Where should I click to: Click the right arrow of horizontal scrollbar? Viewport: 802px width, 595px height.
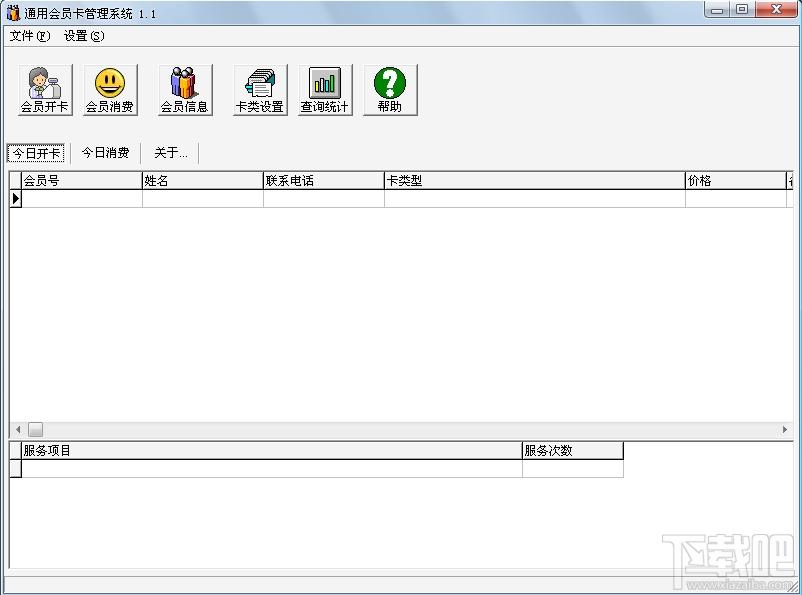click(x=785, y=429)
